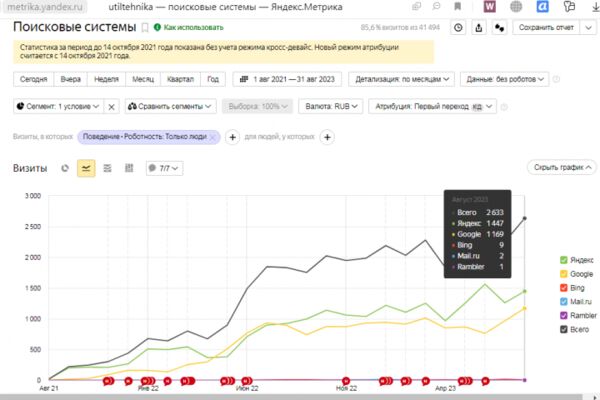Image resolution: width=600 pixels, height=400 pixels.
Task: Open Валюта: RUB dropdown
Action: (x=331, y=106)
